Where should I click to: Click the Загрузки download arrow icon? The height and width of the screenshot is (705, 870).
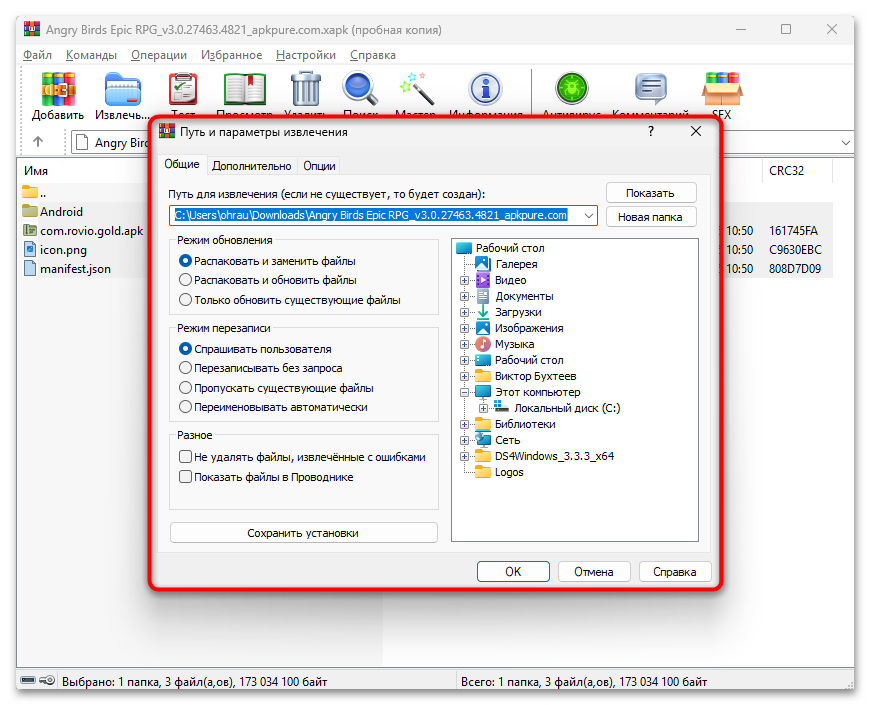click(483, 312)
